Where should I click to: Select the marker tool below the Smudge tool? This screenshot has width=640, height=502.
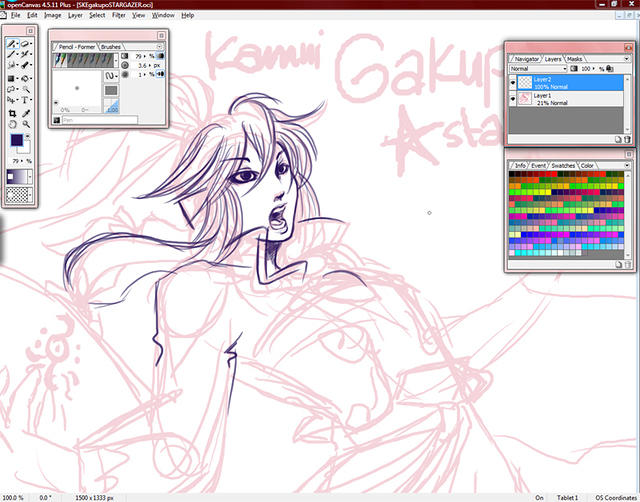(25, 65)
